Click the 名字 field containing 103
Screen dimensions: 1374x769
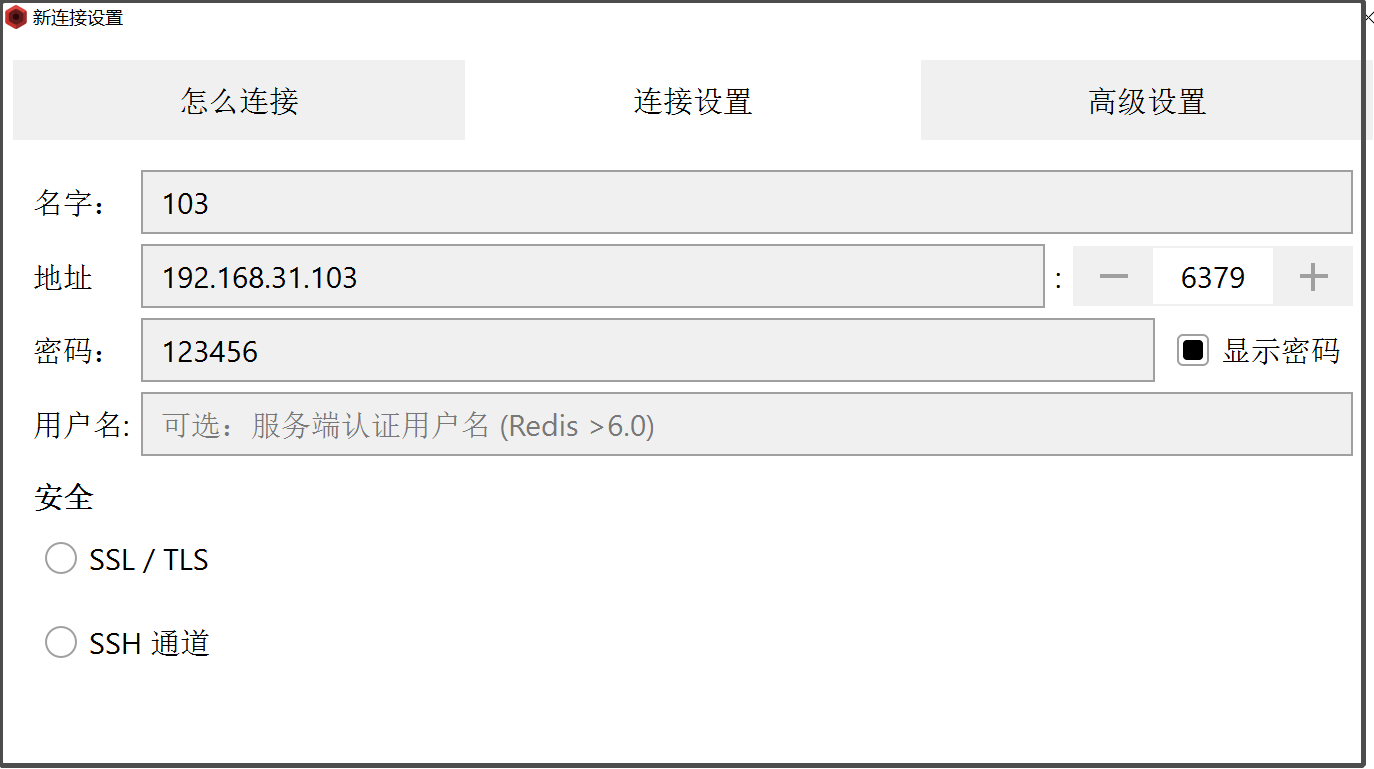click(x=746, y=203)
